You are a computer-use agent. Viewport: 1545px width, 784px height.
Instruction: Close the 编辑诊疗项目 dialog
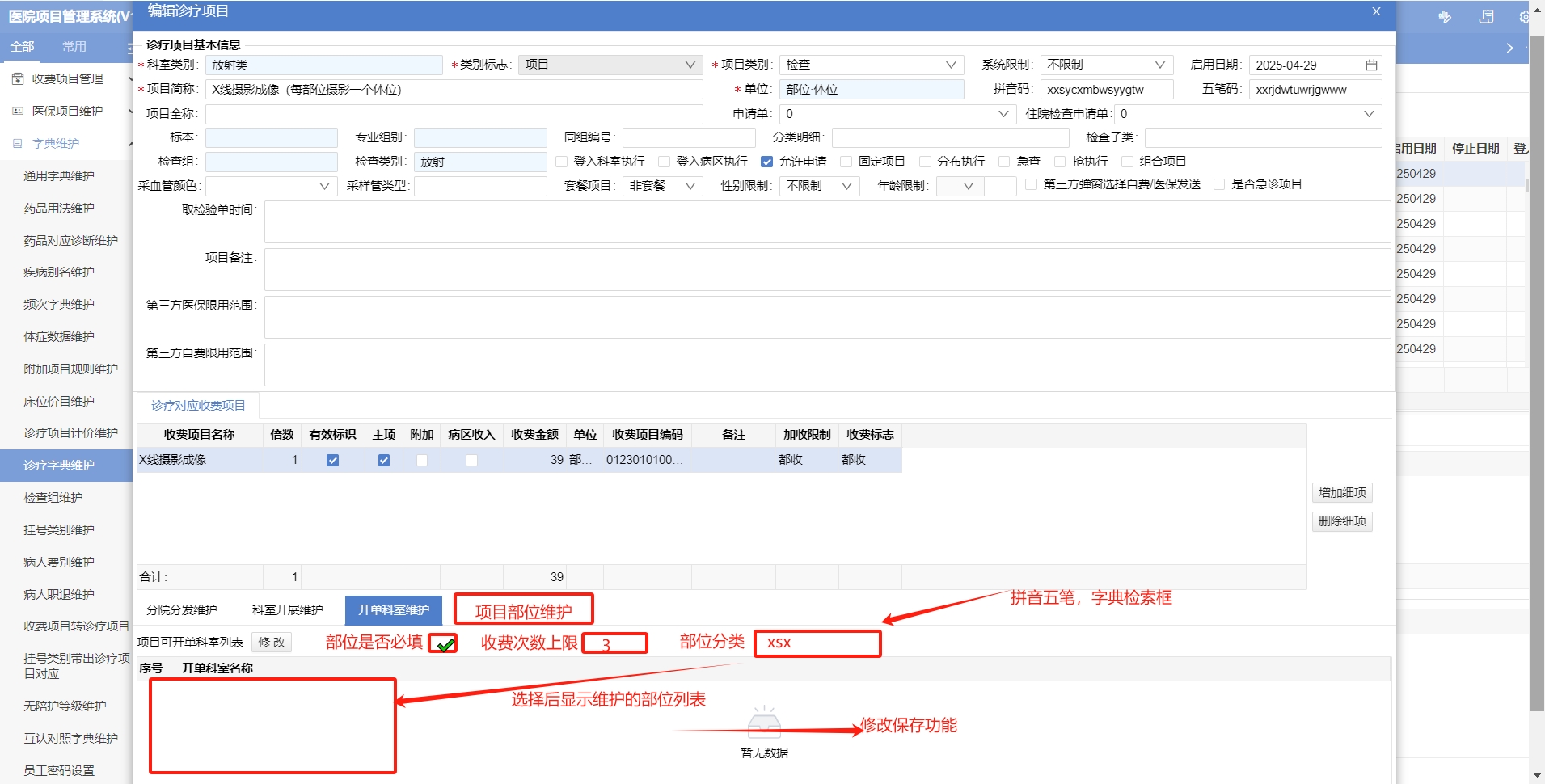pyautogui.click(x=1376, y=11)
